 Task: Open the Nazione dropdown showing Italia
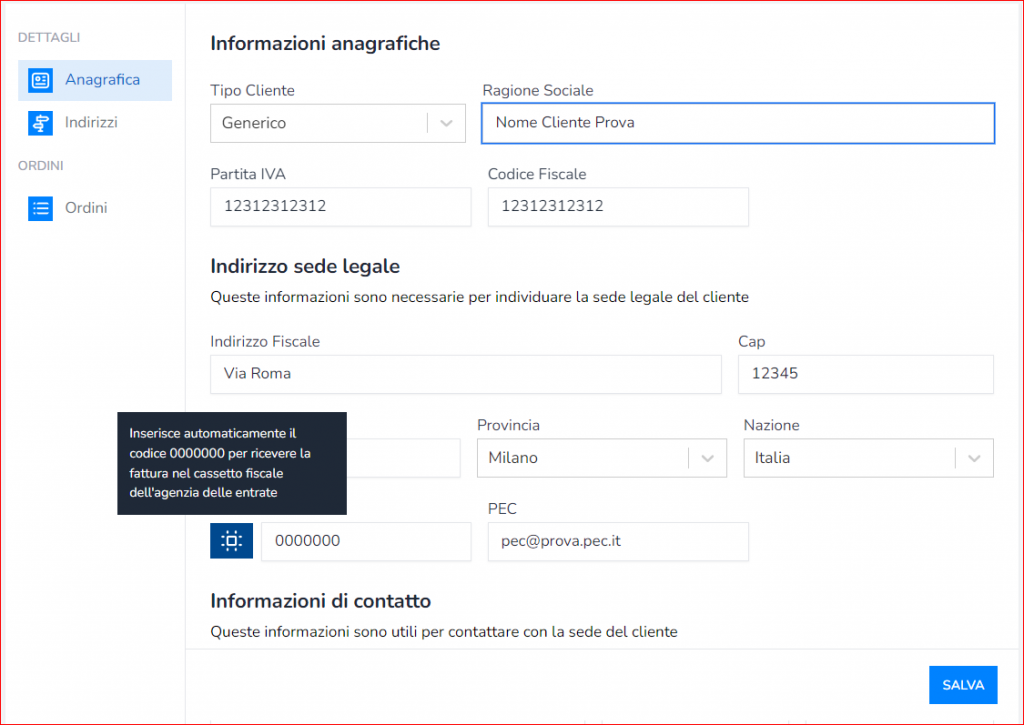(867, 458)
